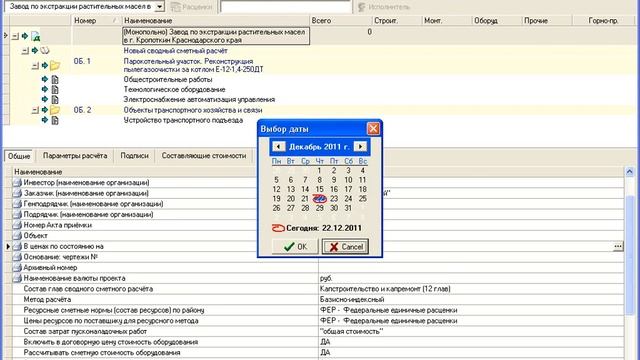Click the Сегодня: 22.12.2011 label
The width and height of the screenshot is (640, 360).
(323, 228)
